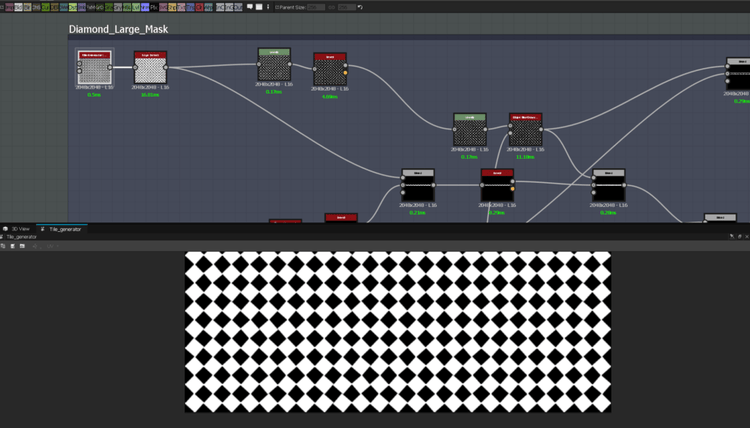Open the Parent Size width dropdown

tap(316, 7)
